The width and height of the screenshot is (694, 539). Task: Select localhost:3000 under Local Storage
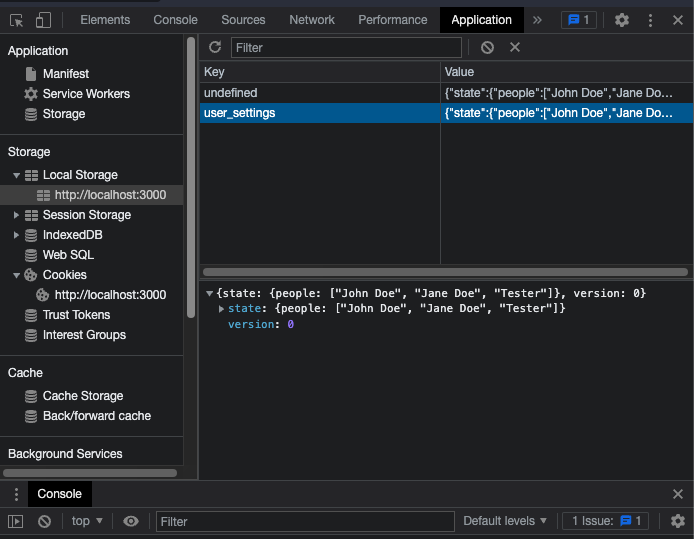tap(110, 195)
